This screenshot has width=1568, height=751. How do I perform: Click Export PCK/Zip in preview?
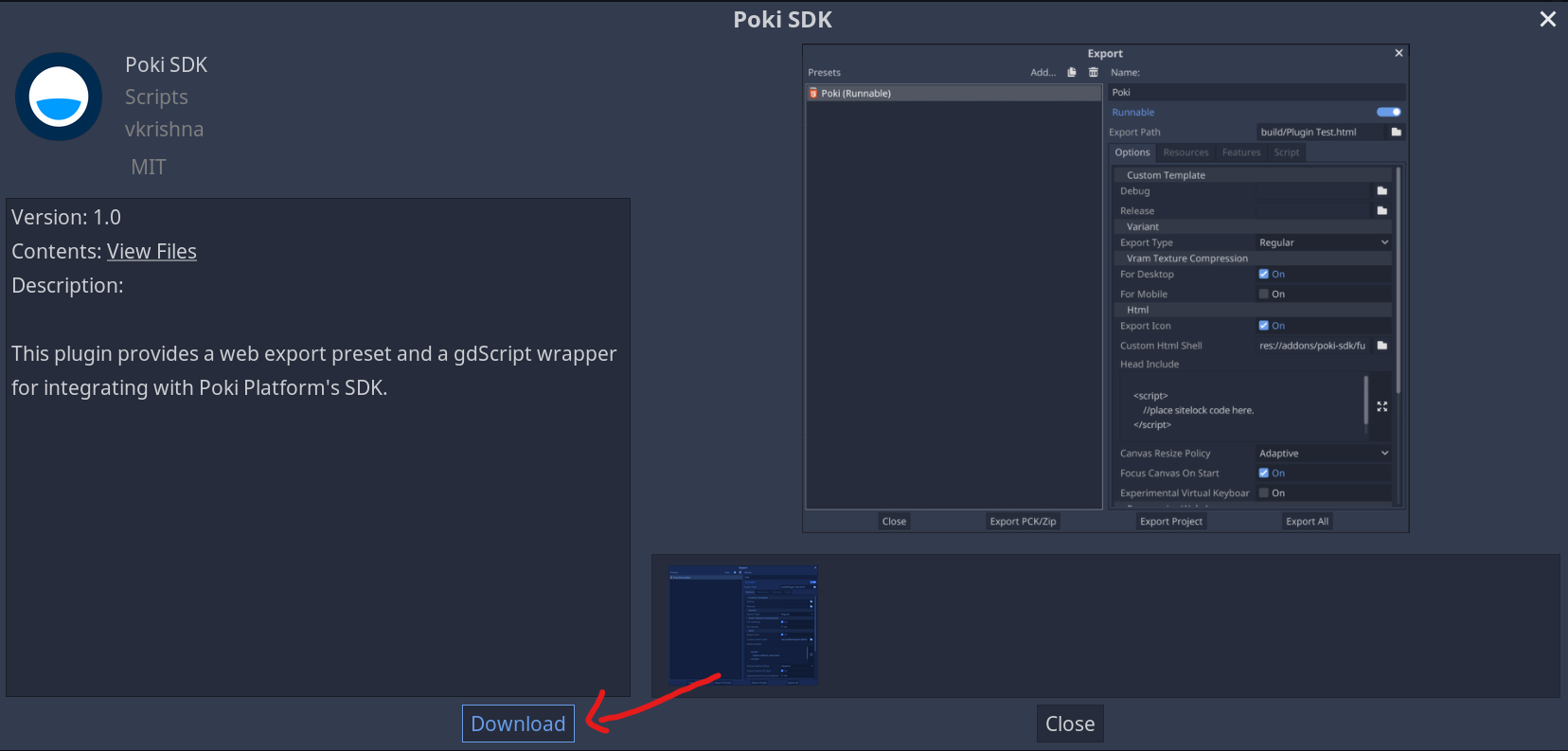(1023, 521)
